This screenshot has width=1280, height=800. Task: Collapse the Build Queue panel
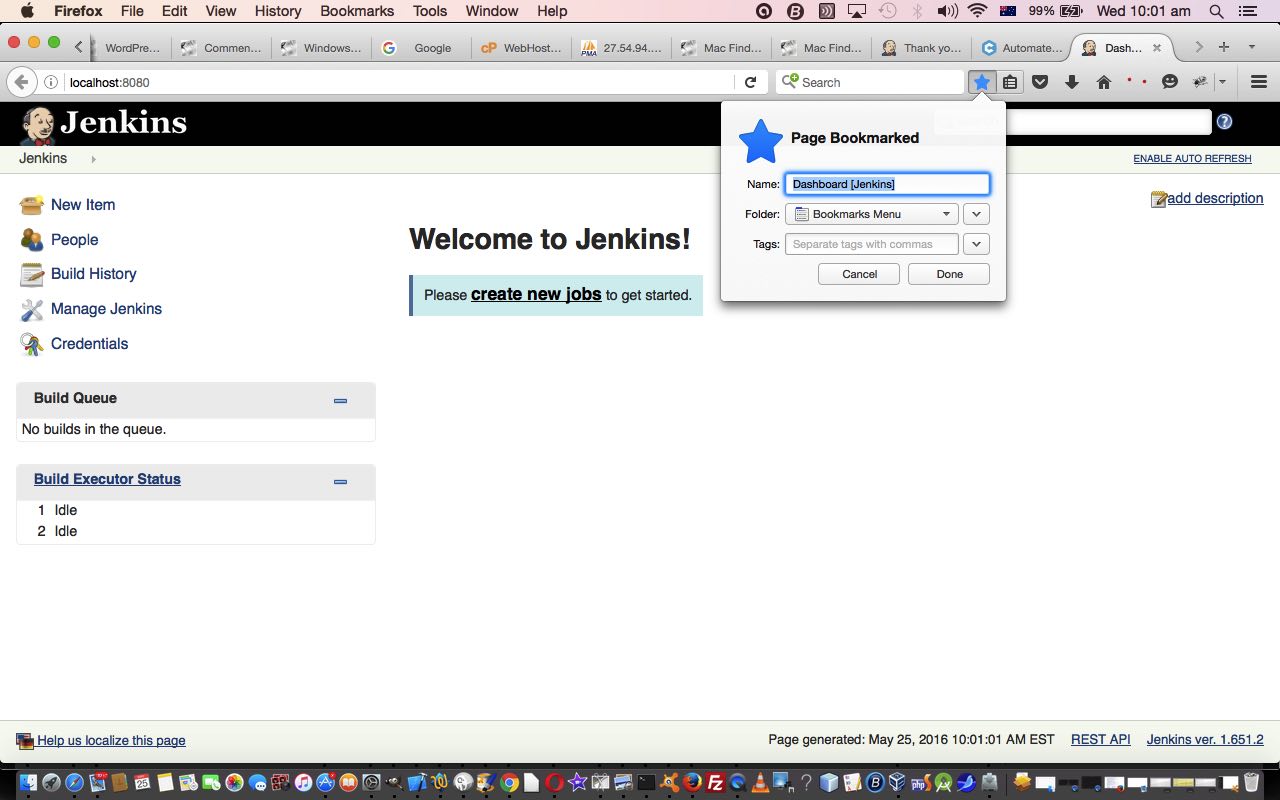(x=340, y=400)
